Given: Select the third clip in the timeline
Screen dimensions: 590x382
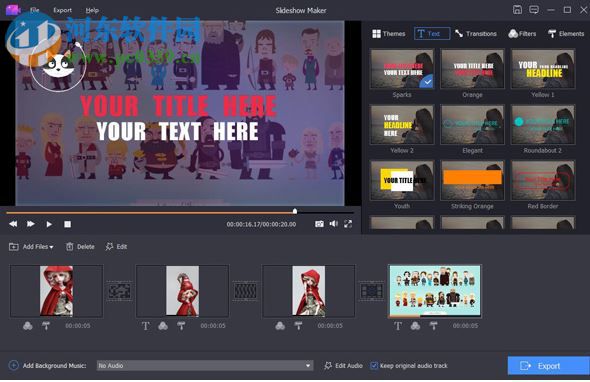Looking at the screenshot, I should (309, 291).
